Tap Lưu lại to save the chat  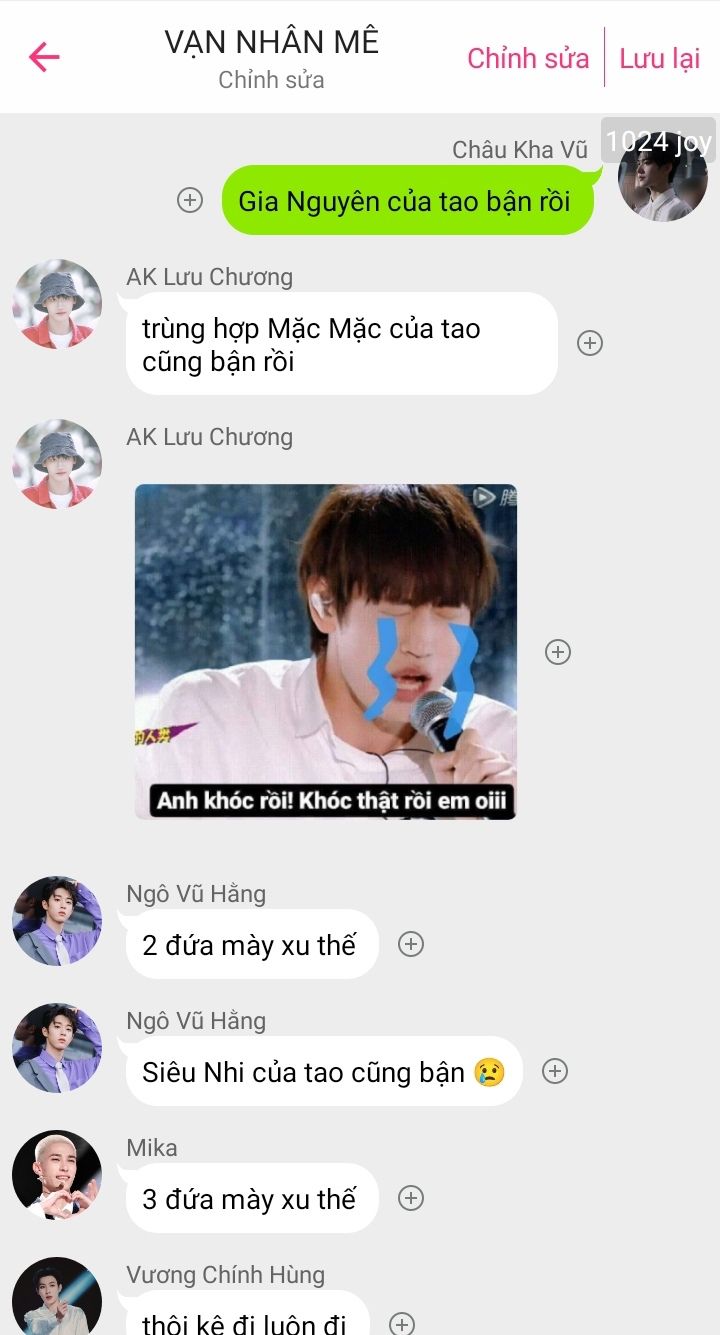pyautogui.click(x=660, y=58)
